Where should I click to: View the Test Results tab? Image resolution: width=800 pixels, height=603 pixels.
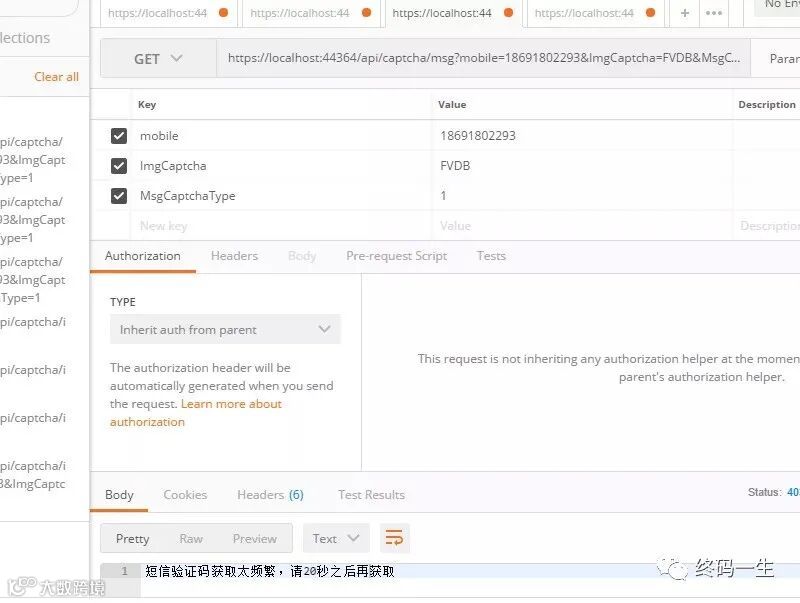pyautogui.click(x=371, y=495)
